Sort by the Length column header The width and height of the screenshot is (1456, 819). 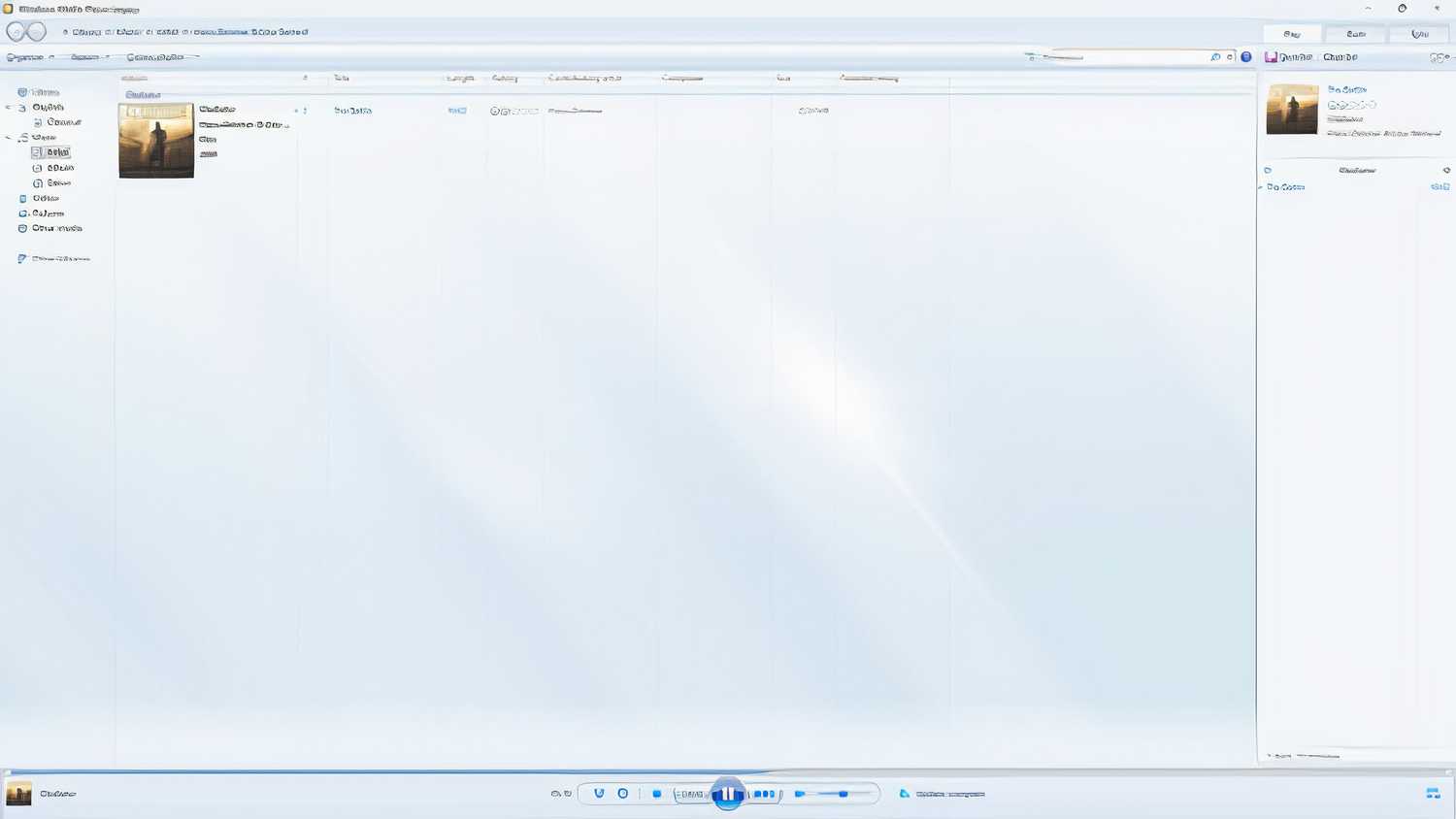click(460, 78)
